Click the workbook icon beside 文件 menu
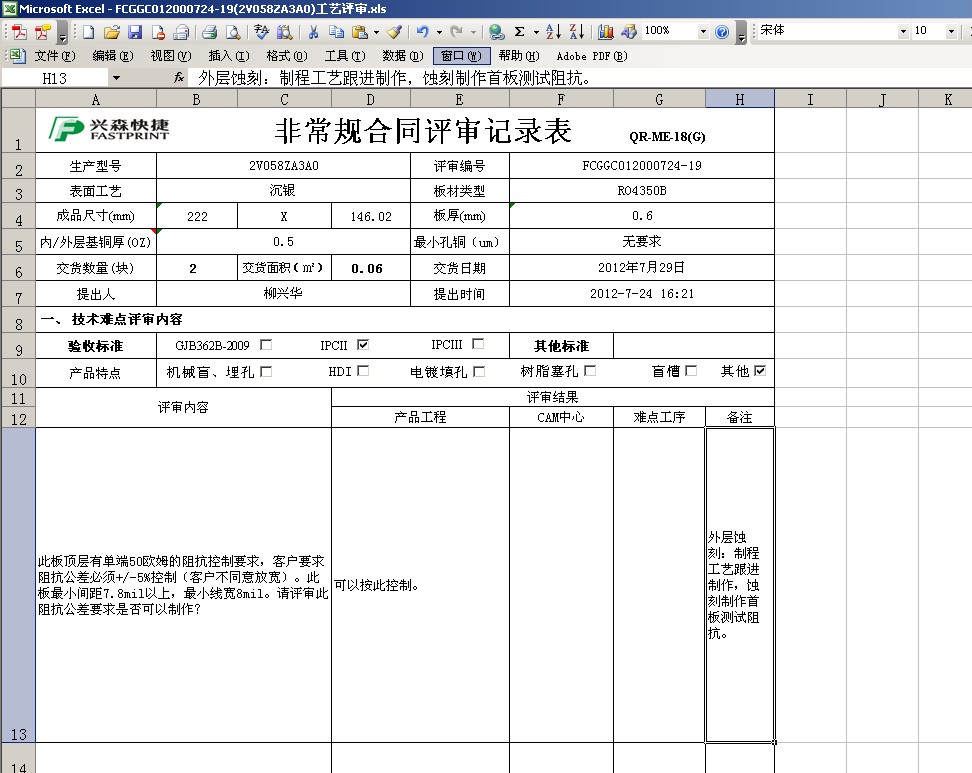This screenshot has height=773, width=972. [17, 56]
